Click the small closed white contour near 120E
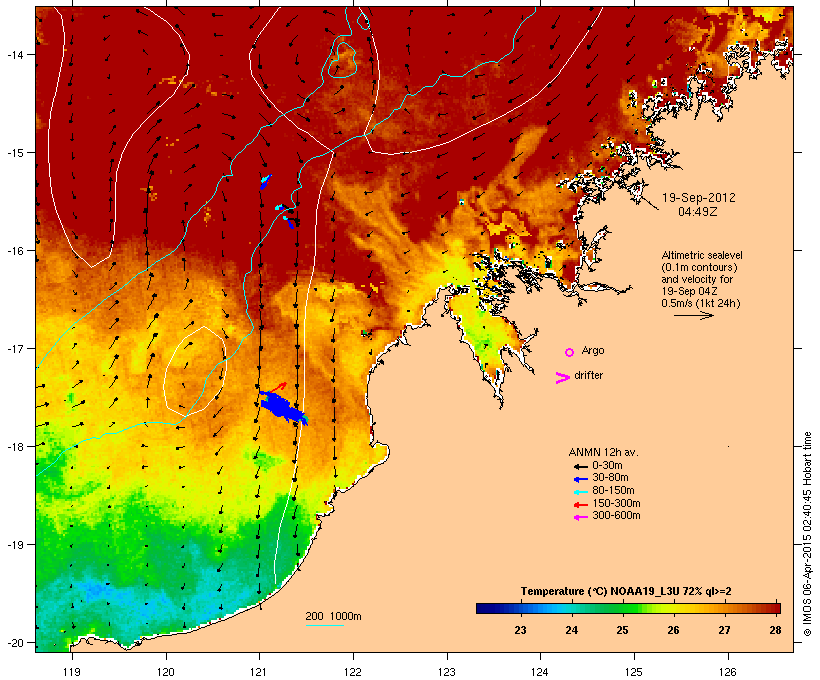The image size is (820, 680). point(196,371)
